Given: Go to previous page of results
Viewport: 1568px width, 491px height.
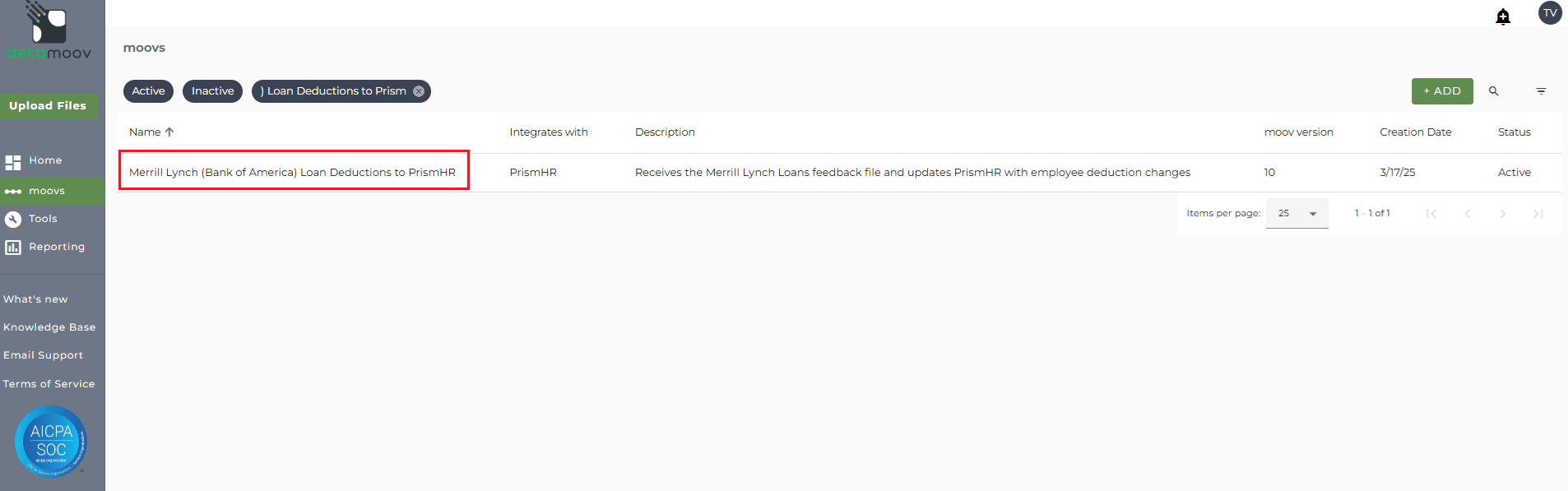Looking at the screenshot, I should tap(1467, 214).
